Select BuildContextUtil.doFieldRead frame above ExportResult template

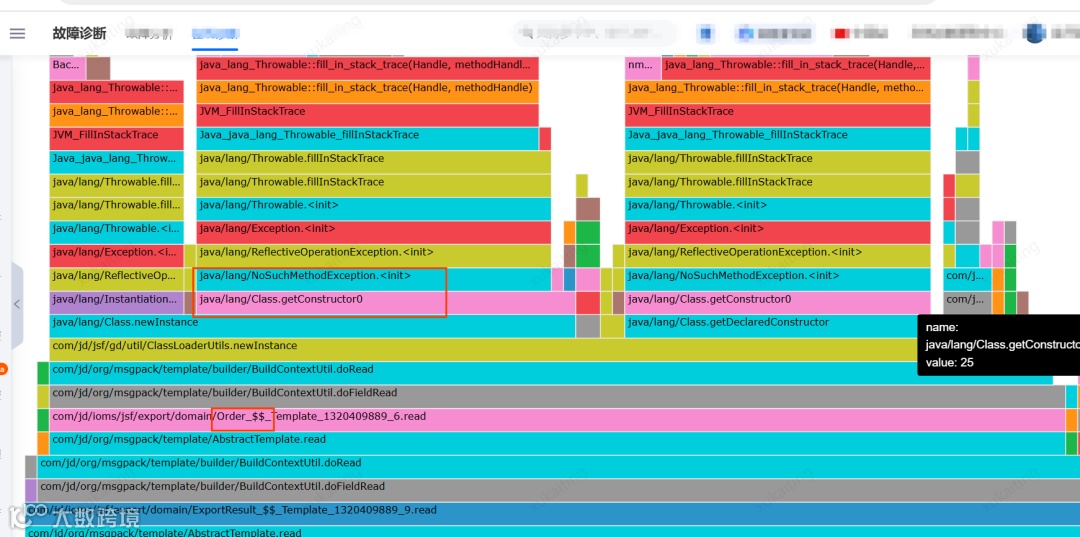click(559, 489)
